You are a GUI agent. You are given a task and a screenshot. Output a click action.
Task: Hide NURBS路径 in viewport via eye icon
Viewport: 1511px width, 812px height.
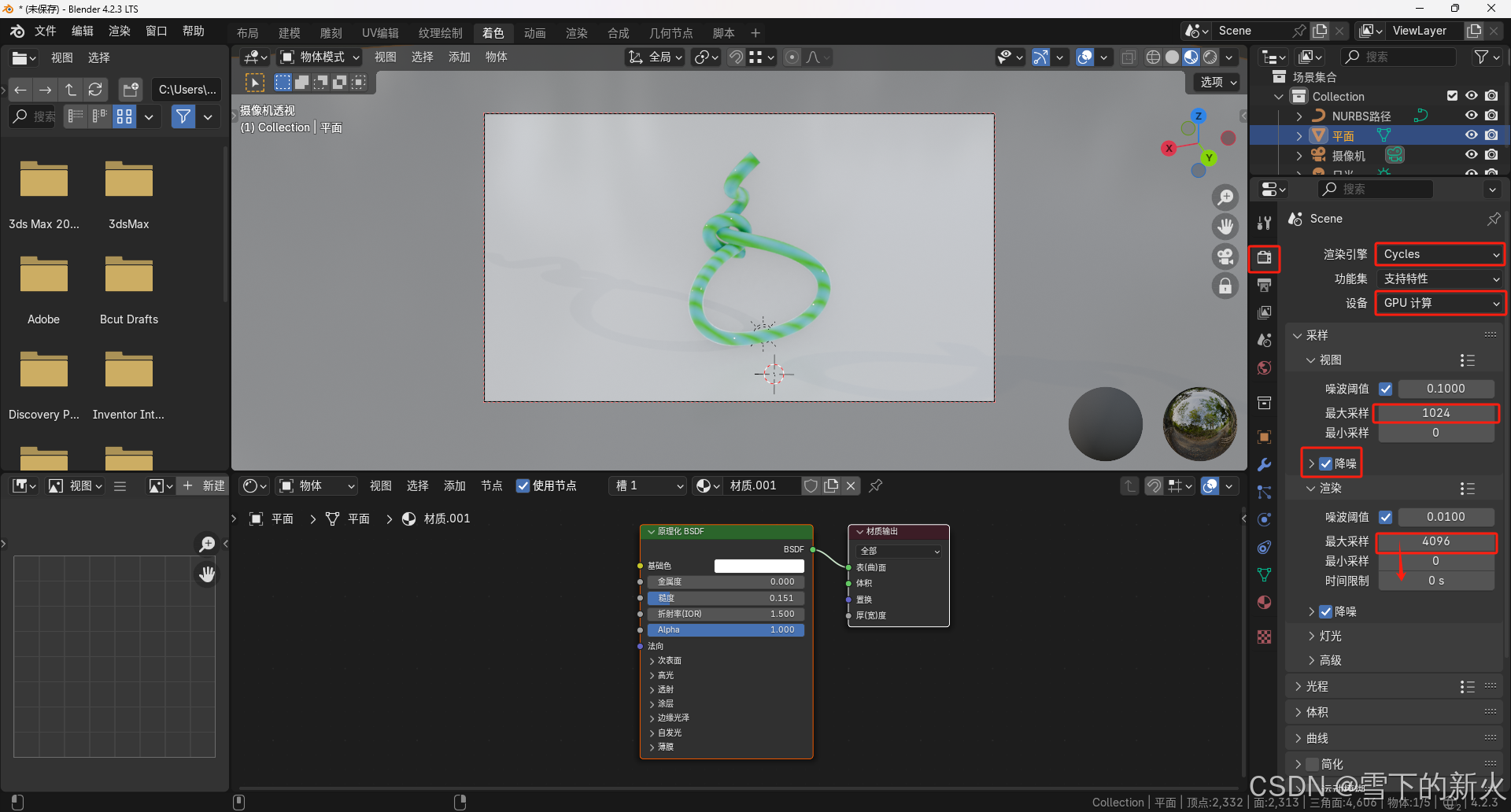1471,115
